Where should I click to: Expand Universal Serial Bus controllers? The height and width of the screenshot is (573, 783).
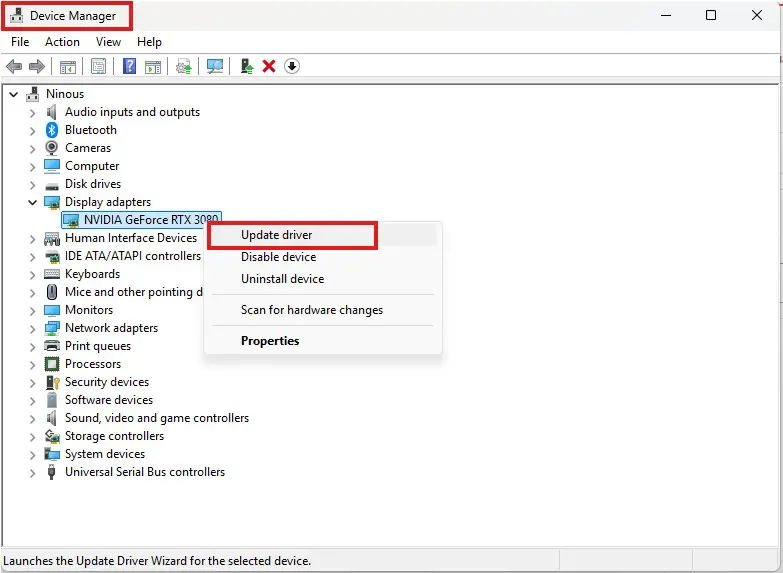[33, 473]
